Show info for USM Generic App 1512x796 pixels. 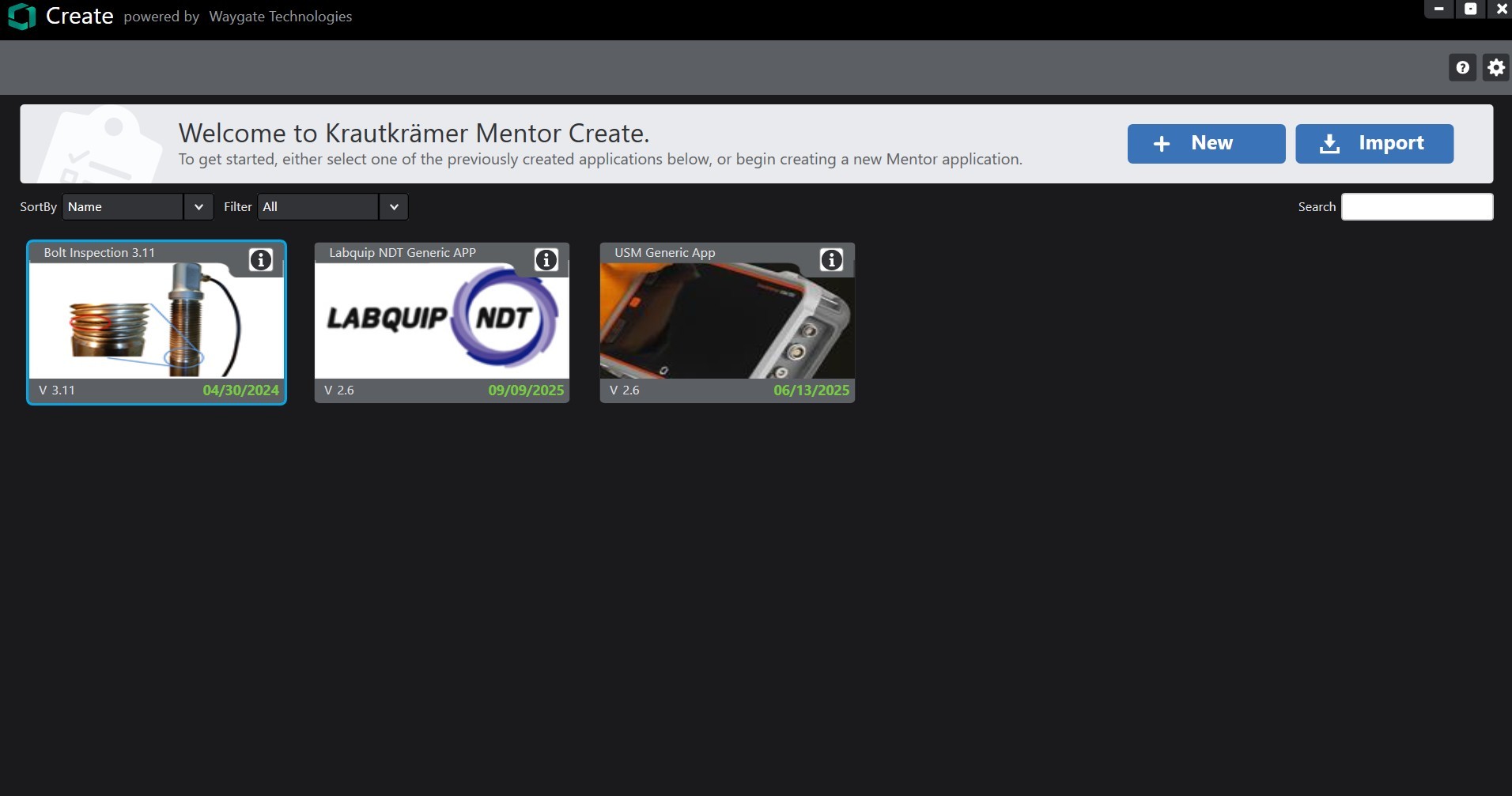point(831,260)
